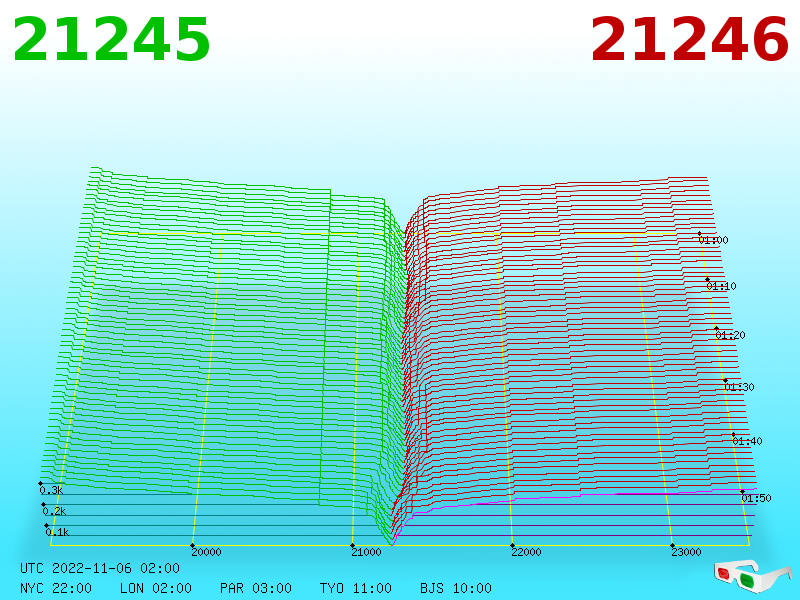Click the green 21245 bid price
This screenshot has height=600, width=800.
click(111, 39)
